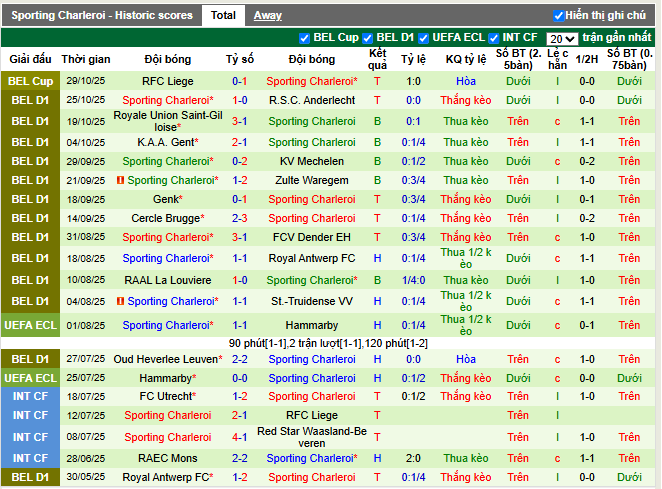Uncheck the Hiển thị ghi chú option
This screenshot has height=489, width=662.
pyautogui.click(x=558, y=16)
